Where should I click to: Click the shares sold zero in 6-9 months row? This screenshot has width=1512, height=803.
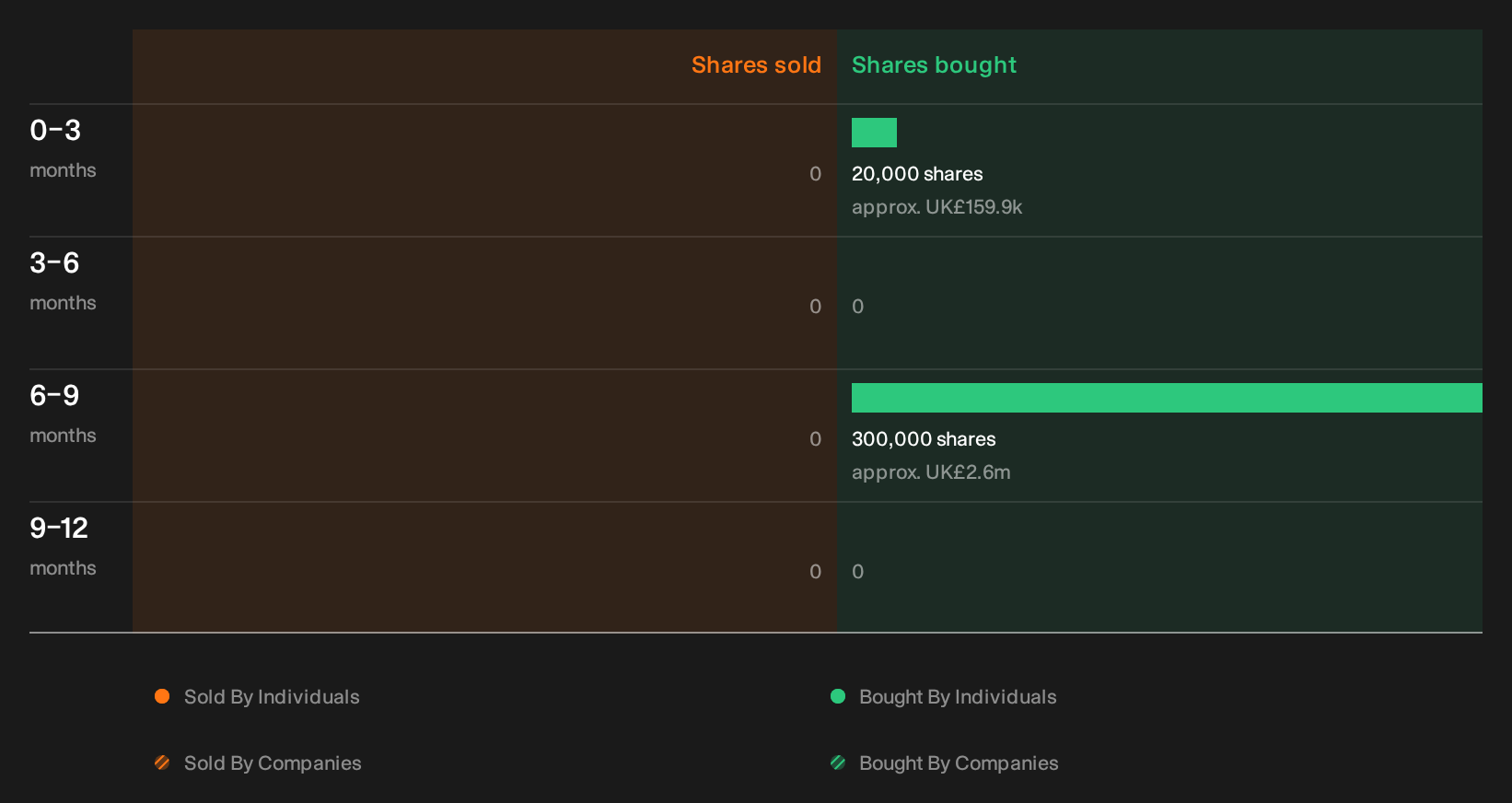pyautogui.click(x=815, y=439)
